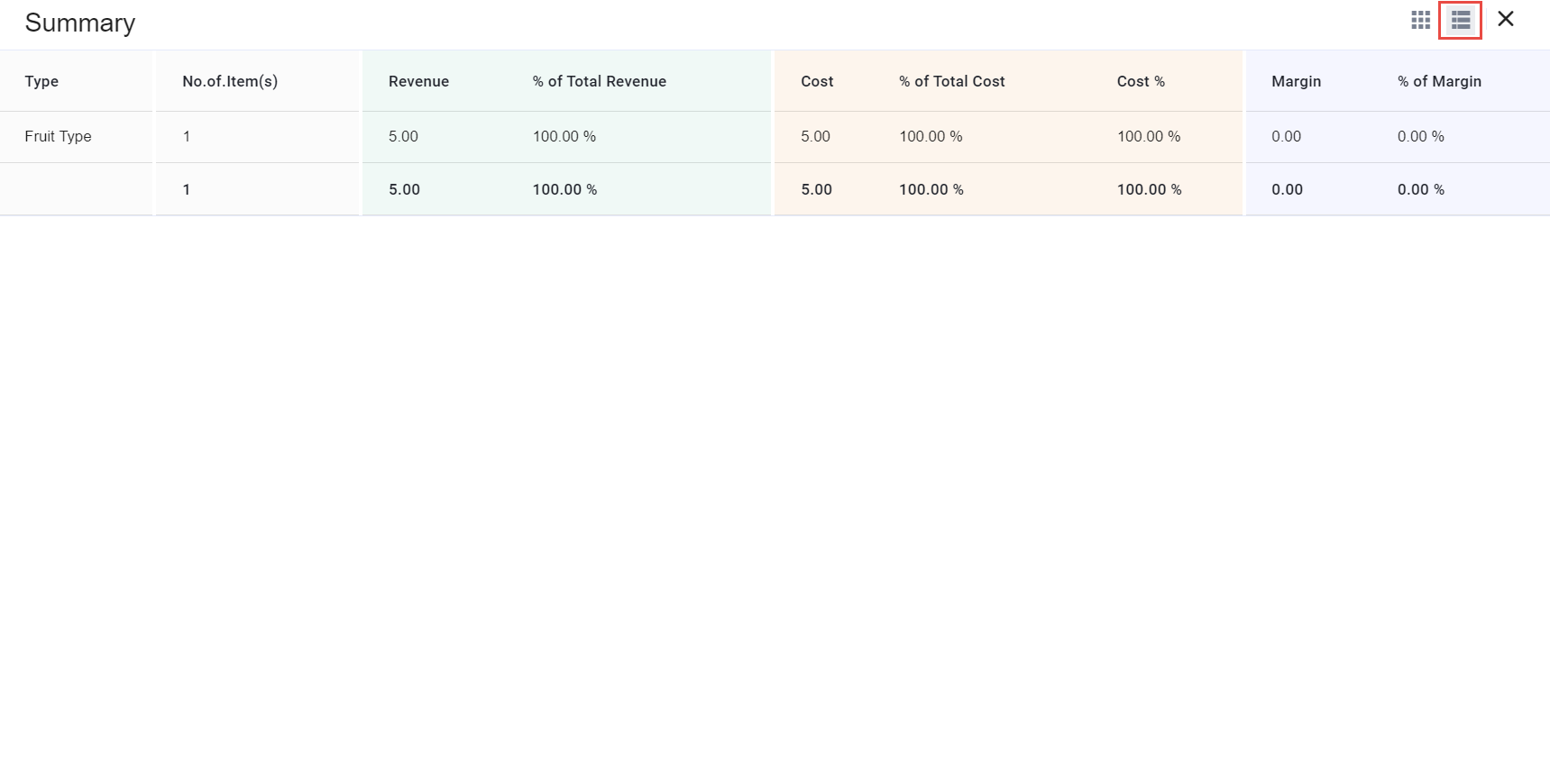
Task: Click the % of Total Revenue header
Action: 600,81
